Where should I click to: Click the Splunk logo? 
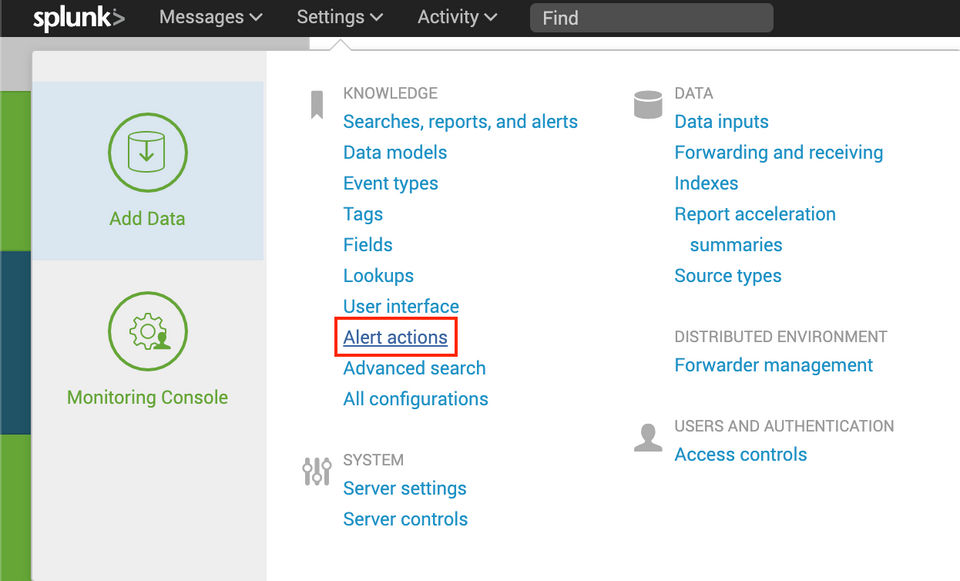[x=78, y=18]
